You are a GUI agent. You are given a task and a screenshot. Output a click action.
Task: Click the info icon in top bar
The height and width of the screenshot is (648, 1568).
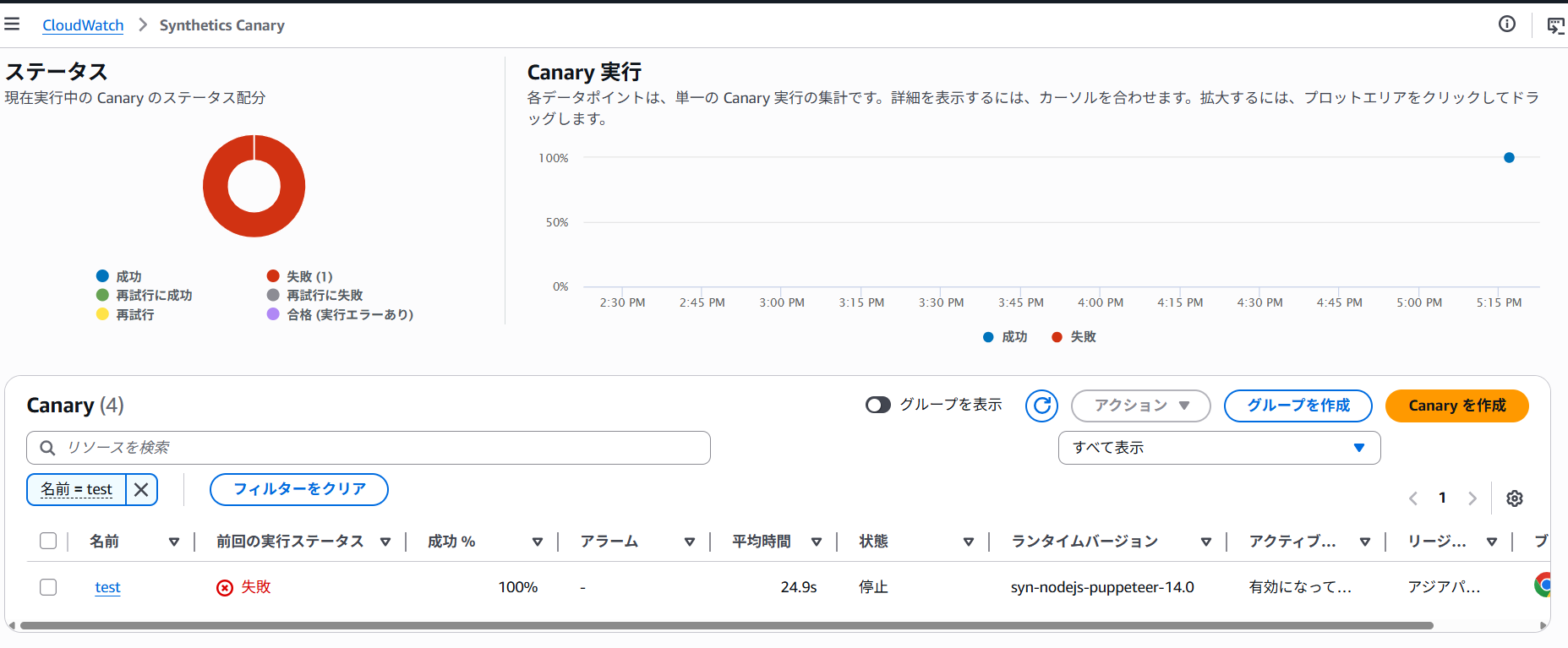1506,25
